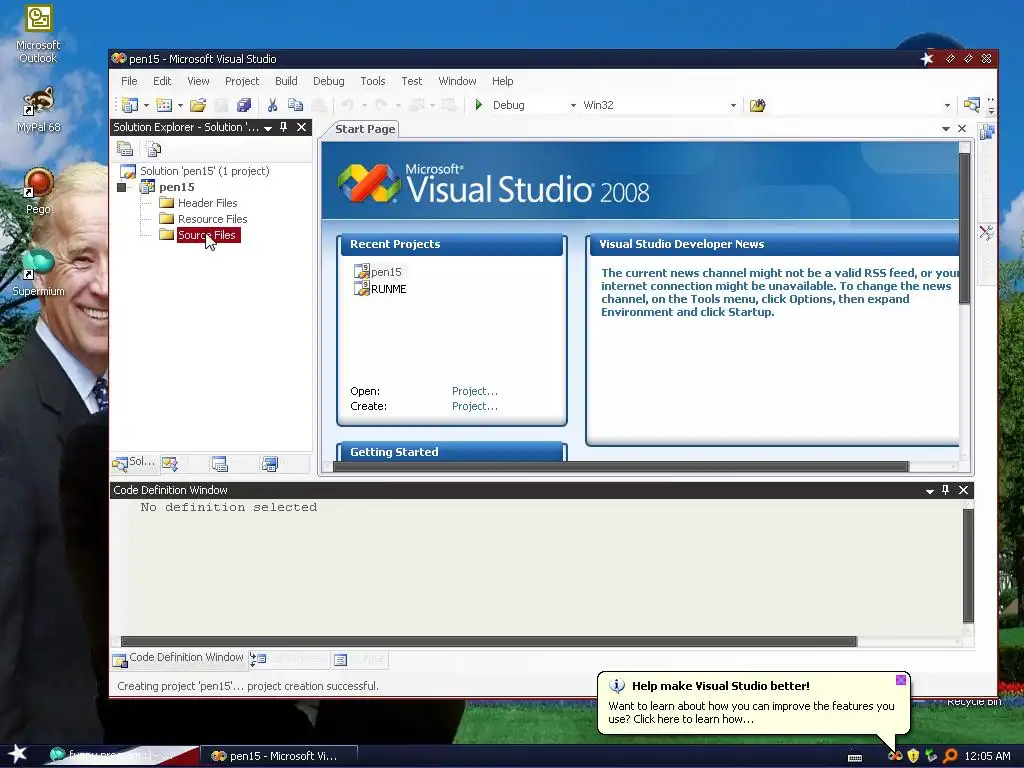This screenshot has height=768, width=1024.
Task: Open the Class View tab icon
Action: tap(170, 463)
